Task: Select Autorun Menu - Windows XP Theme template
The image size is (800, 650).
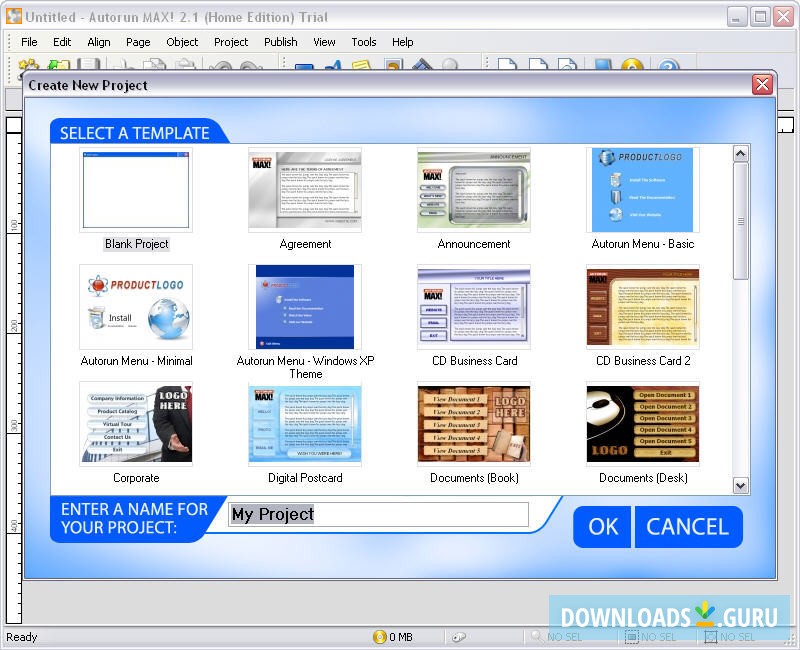Action: 305,307
